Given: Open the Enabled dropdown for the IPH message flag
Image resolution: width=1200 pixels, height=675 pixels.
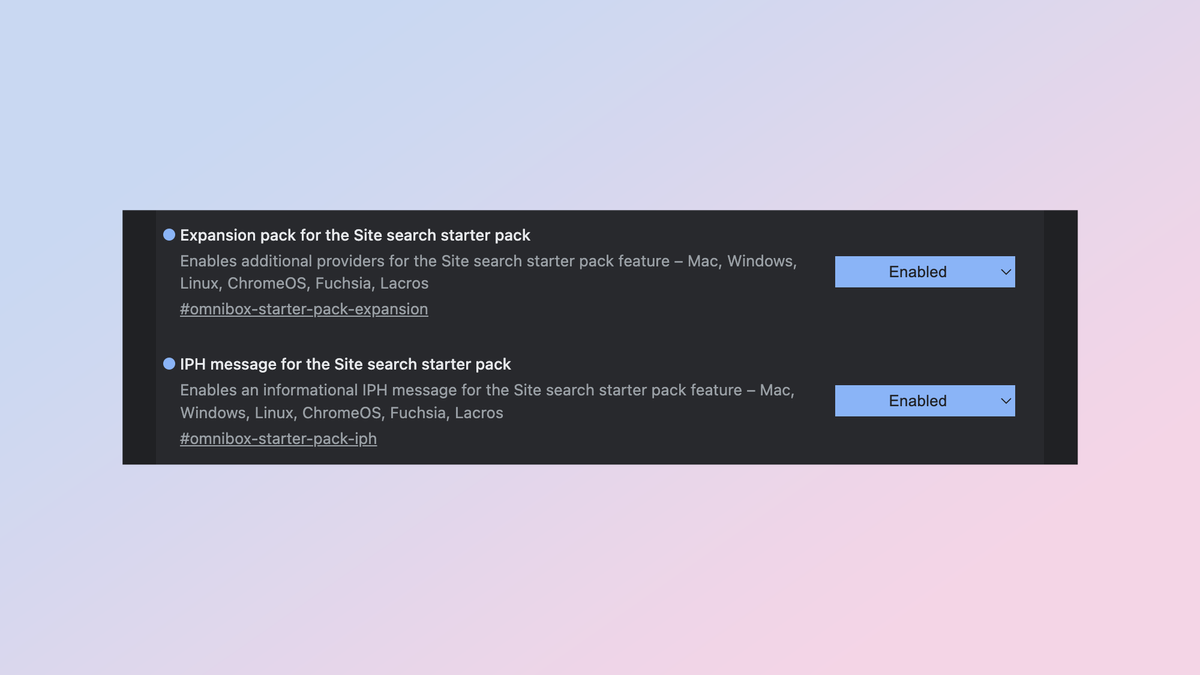Looking at the screenshot, I should 924,400.
